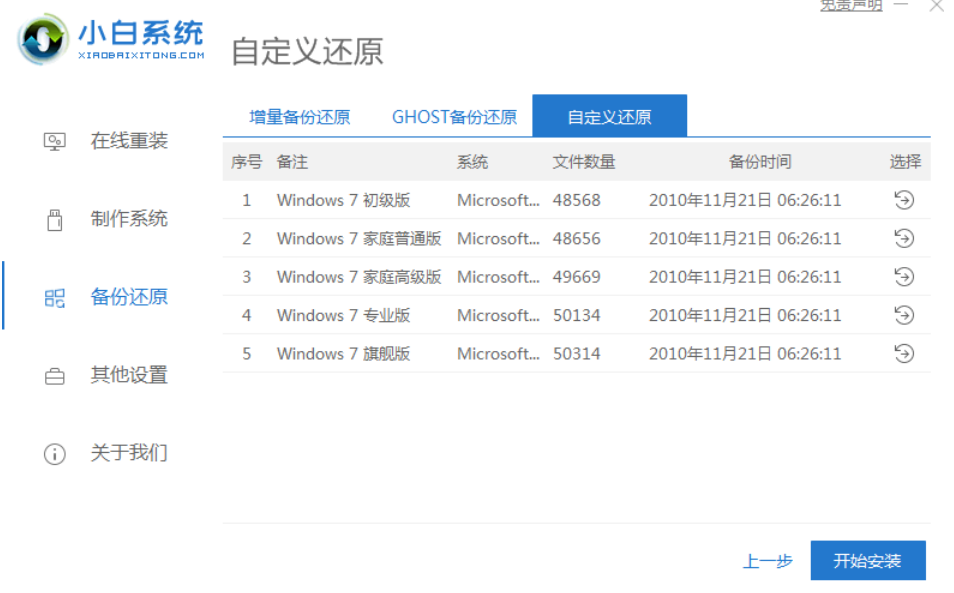Click the 备份时间 column header

click(x=759, y=162)
